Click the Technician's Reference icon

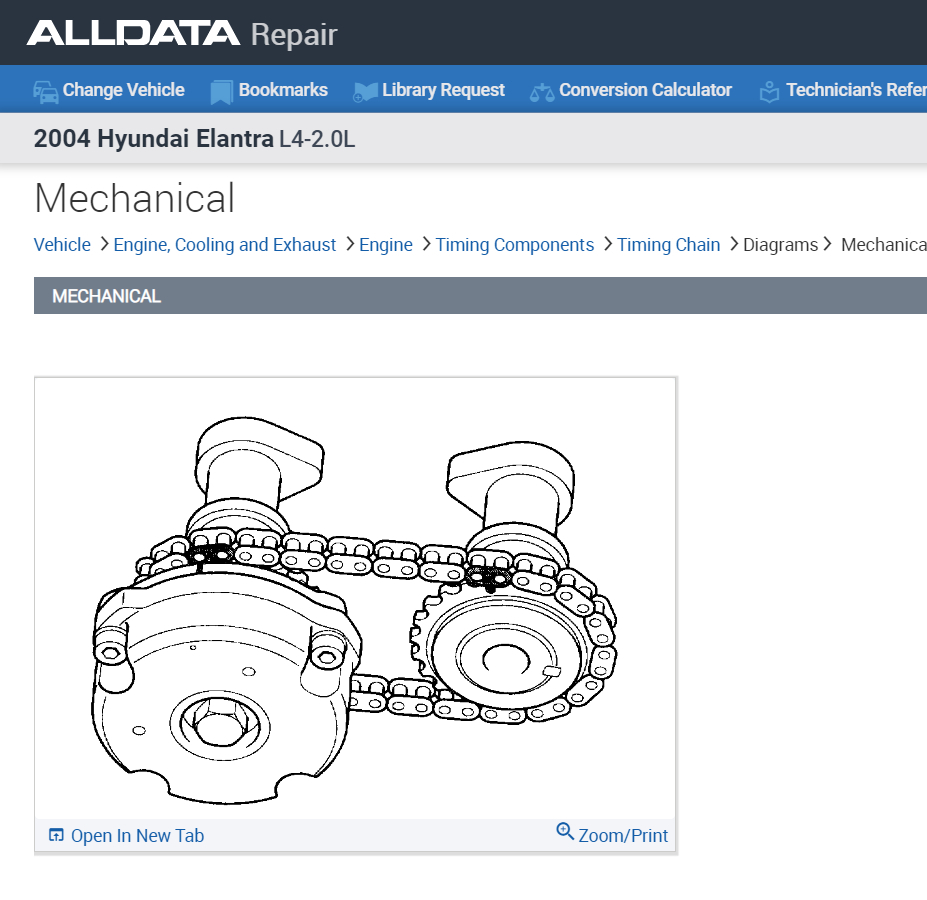769,92
